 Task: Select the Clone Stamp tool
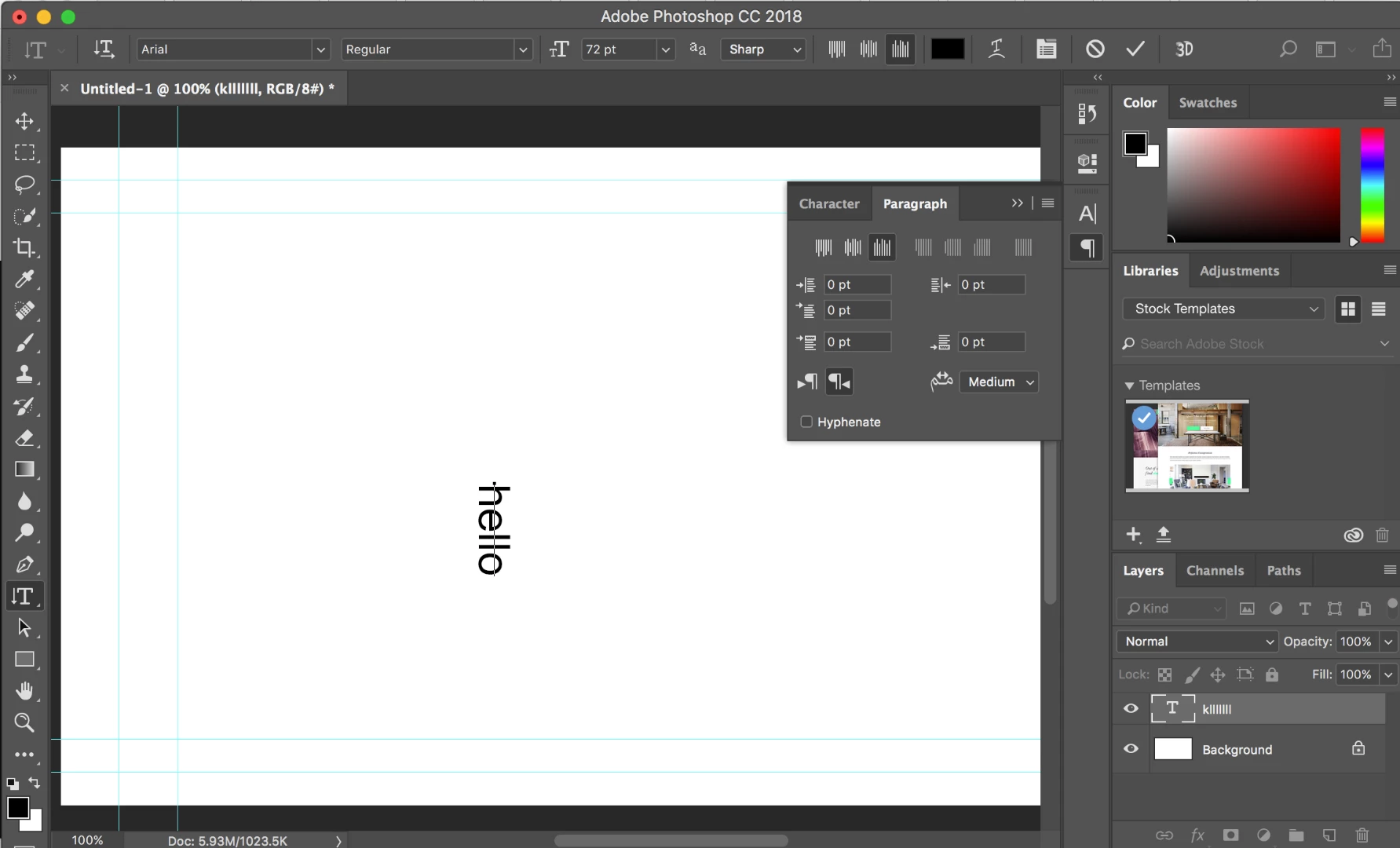pos(24,375)
